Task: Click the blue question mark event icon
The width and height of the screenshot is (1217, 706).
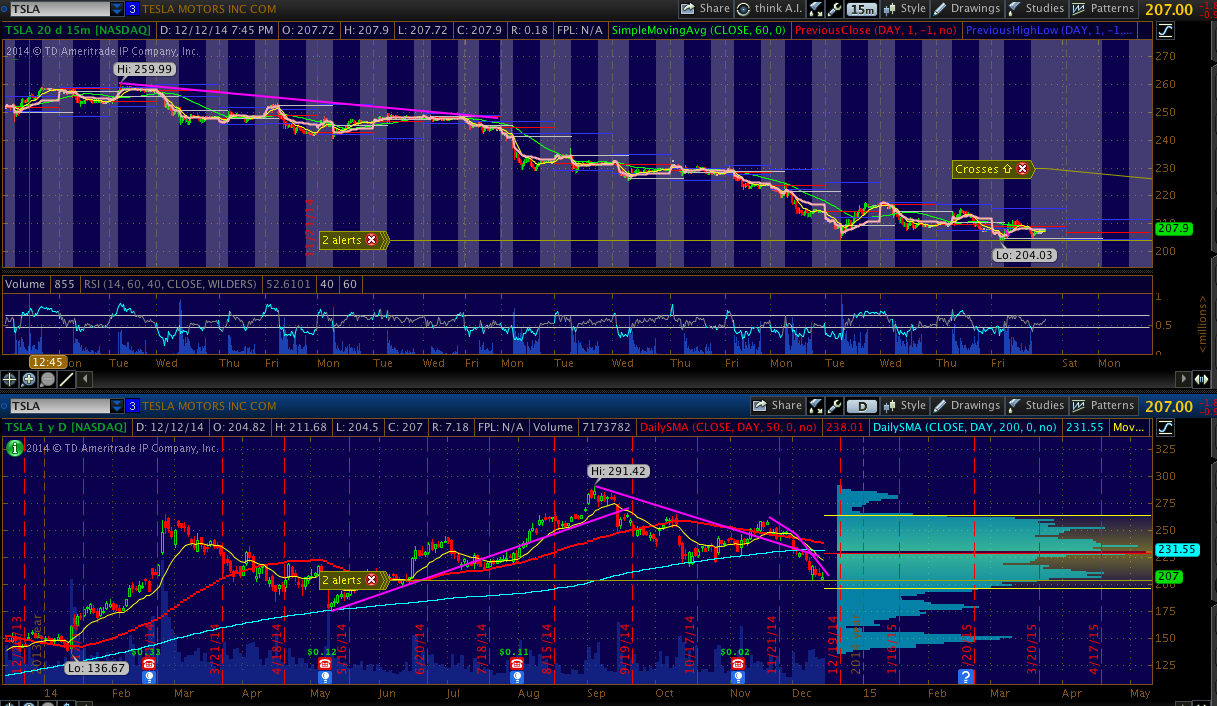Action: tap(966, 677)
